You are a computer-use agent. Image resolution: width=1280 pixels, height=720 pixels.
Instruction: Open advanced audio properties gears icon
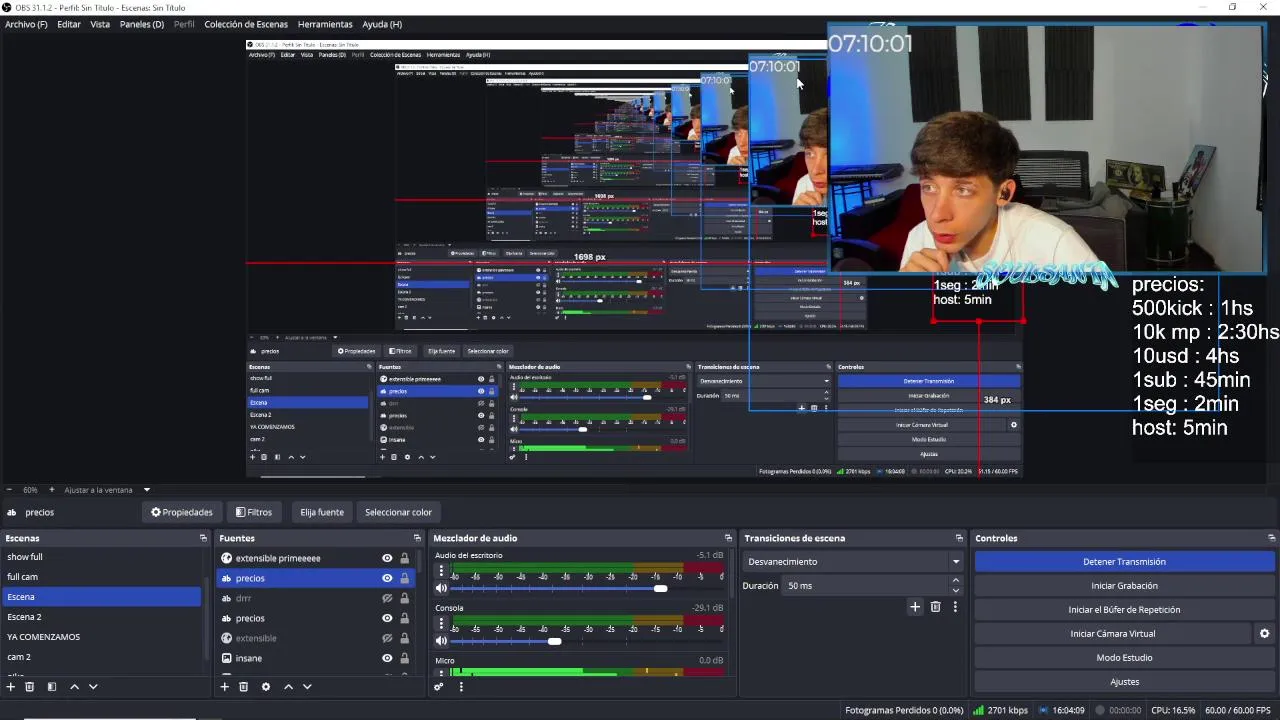point(438,687)
